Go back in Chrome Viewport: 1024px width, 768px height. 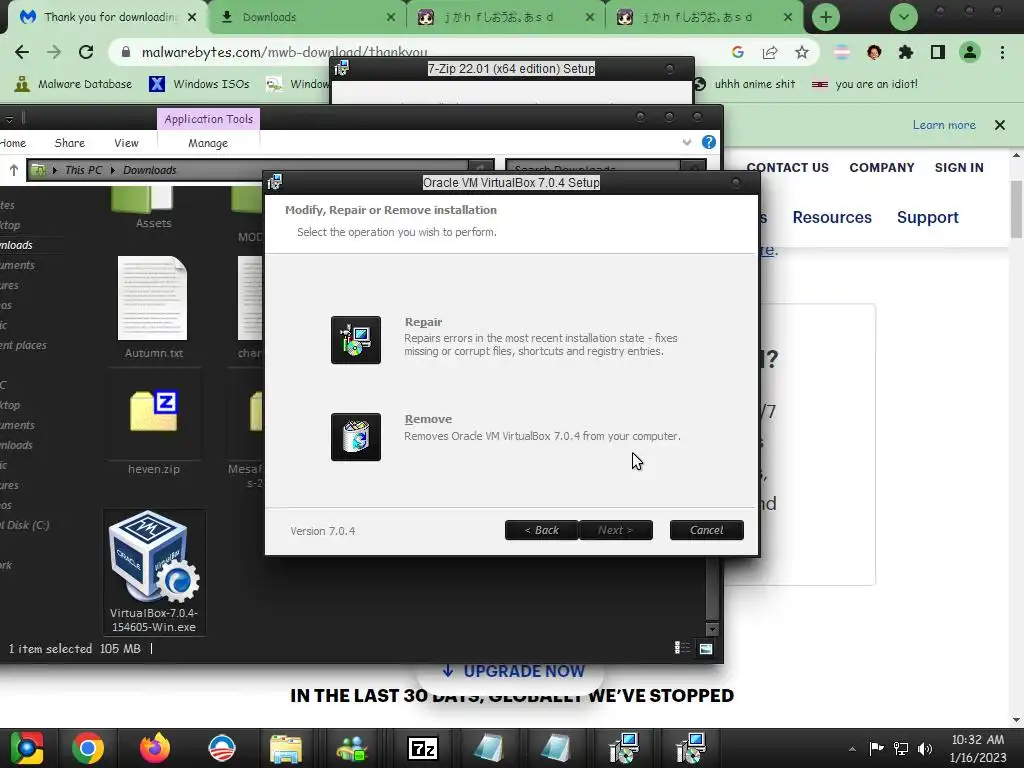click(22, 52)
